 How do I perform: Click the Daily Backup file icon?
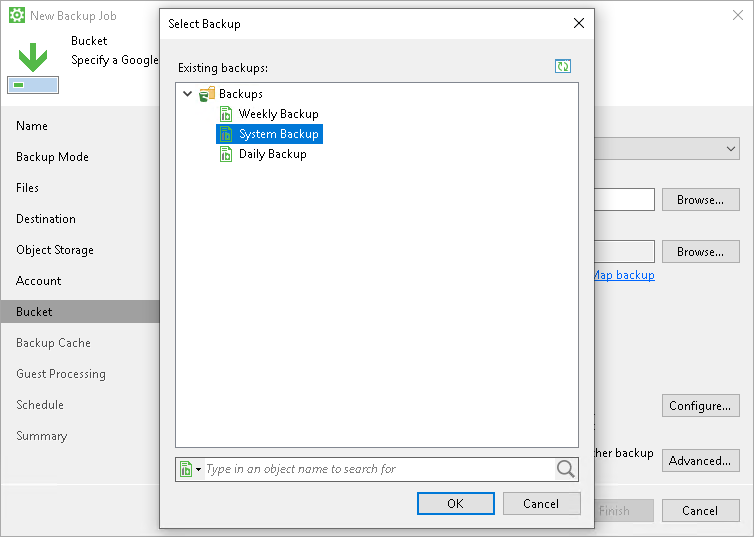(226, 154)
